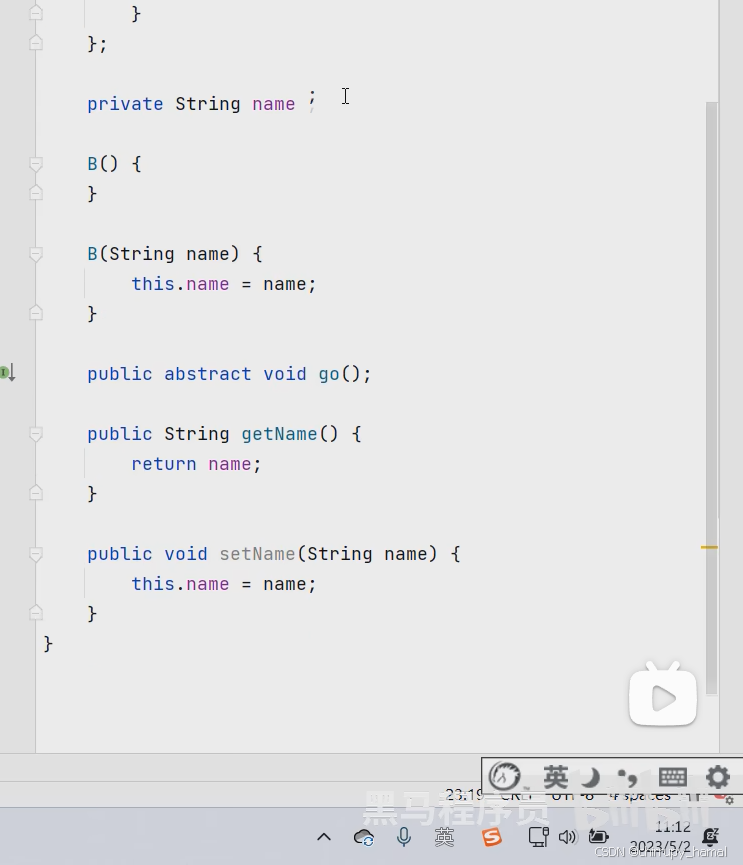743x865 pixels.
Task: Click 'this' inside the setName body
Action: point(153,584)
